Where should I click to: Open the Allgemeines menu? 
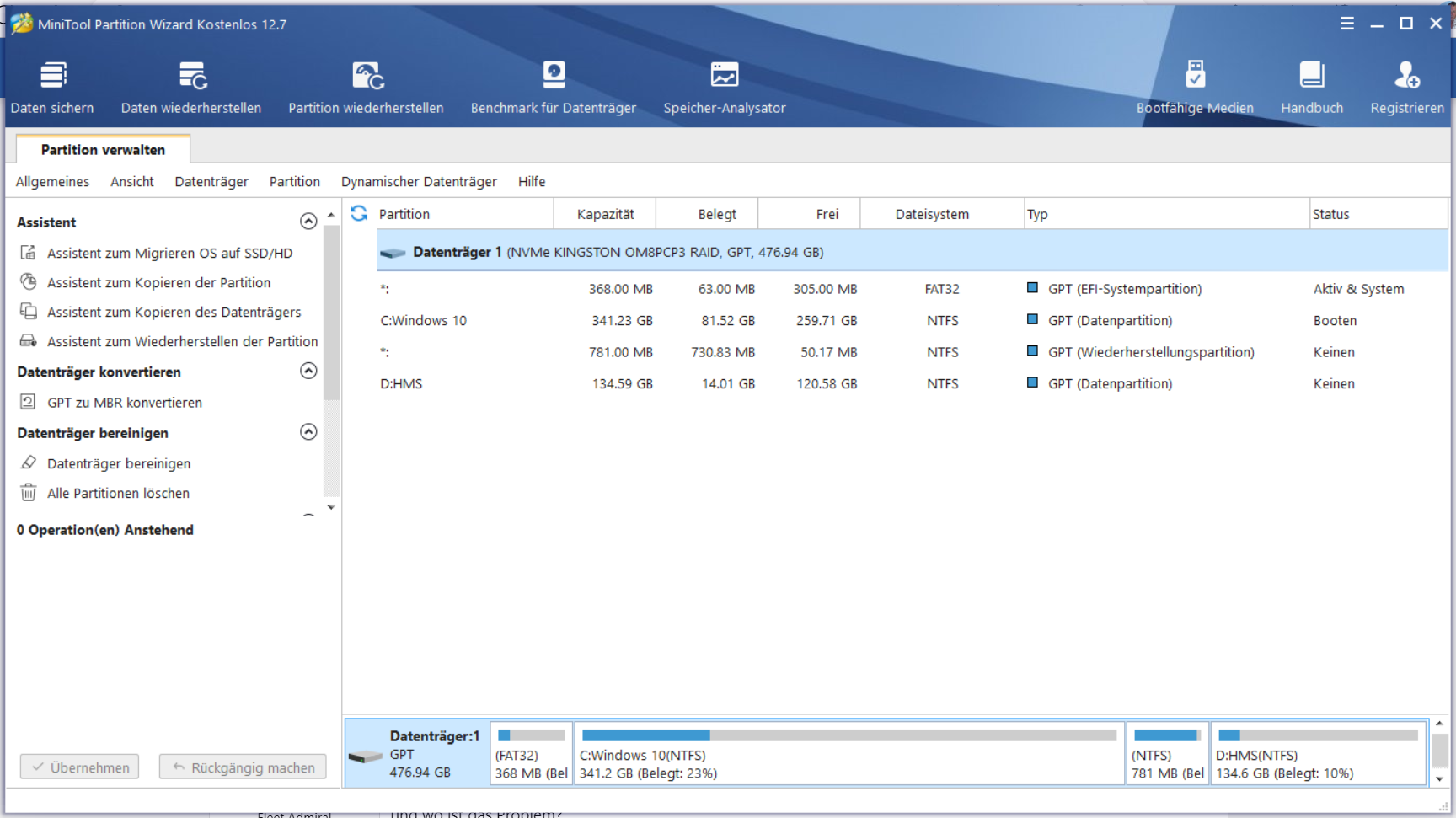coord(52,182)
